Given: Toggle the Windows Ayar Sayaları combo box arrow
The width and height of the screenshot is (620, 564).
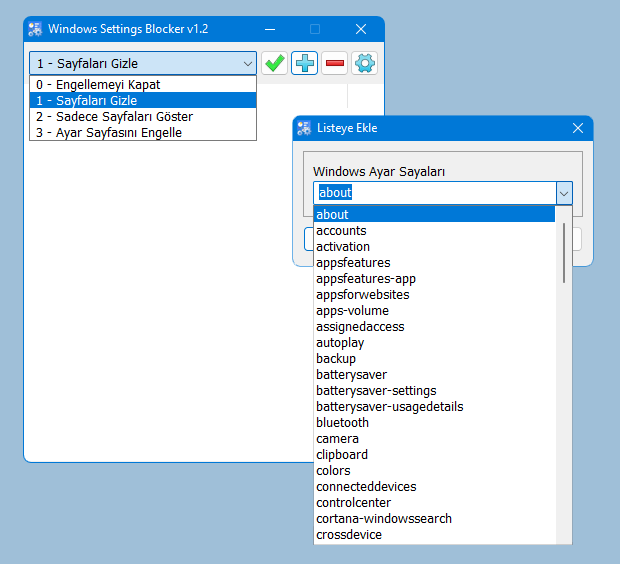Looking at the screenshot, I should [564, 193].
